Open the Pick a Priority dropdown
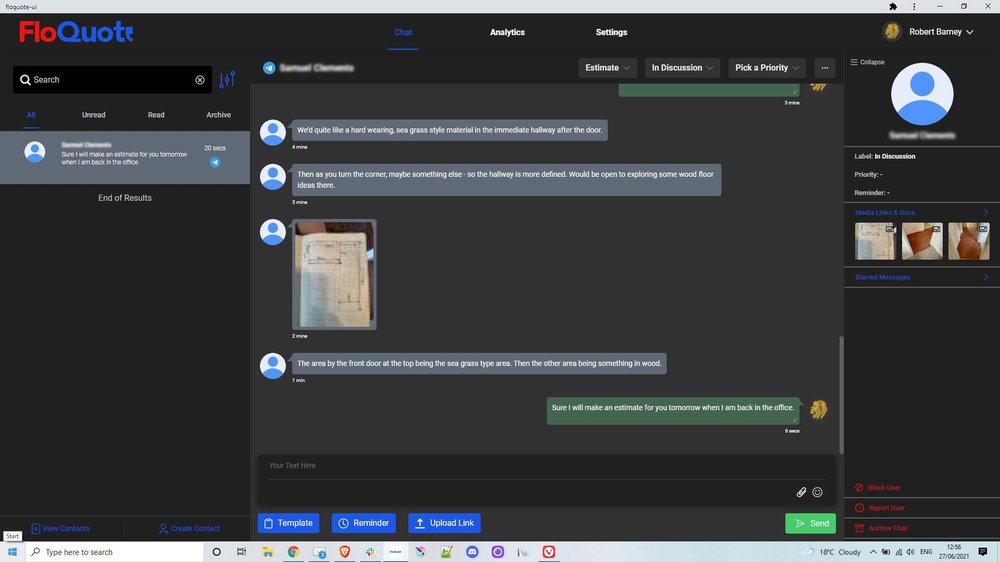 tap(767, 68)
